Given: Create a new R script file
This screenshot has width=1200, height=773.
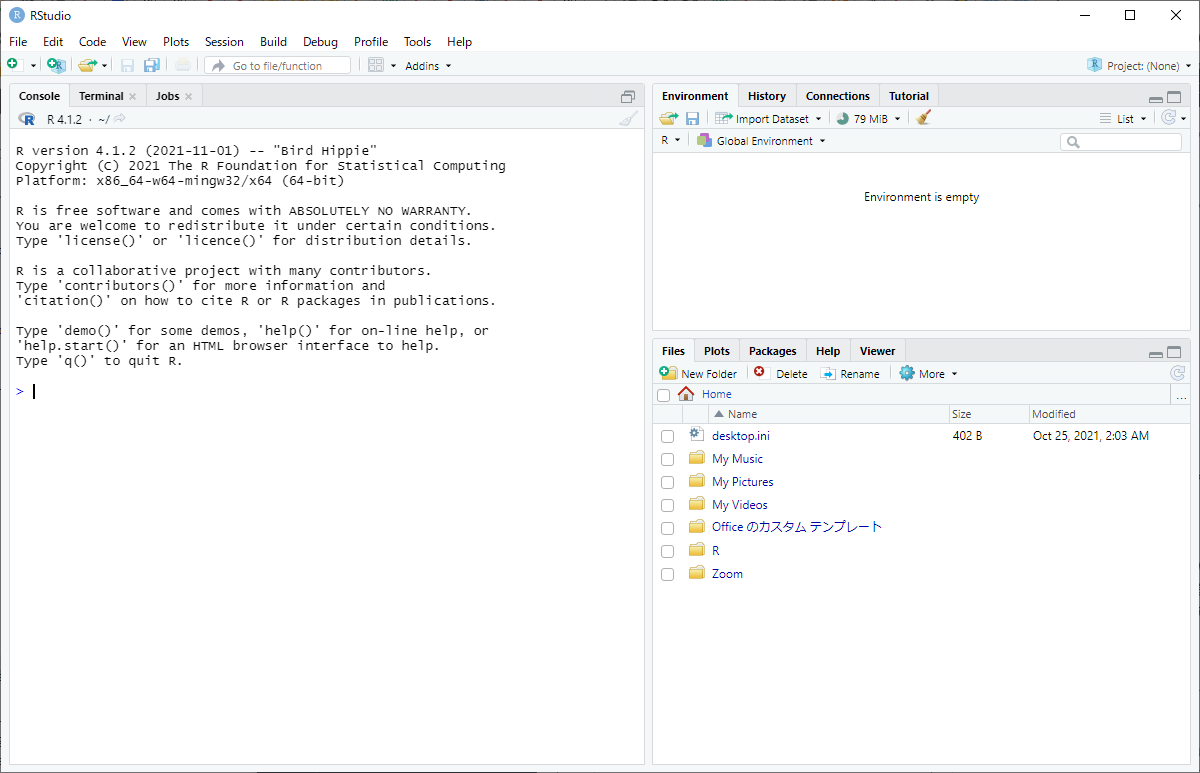Looking at the screenshot, I should tap(16, 63).
